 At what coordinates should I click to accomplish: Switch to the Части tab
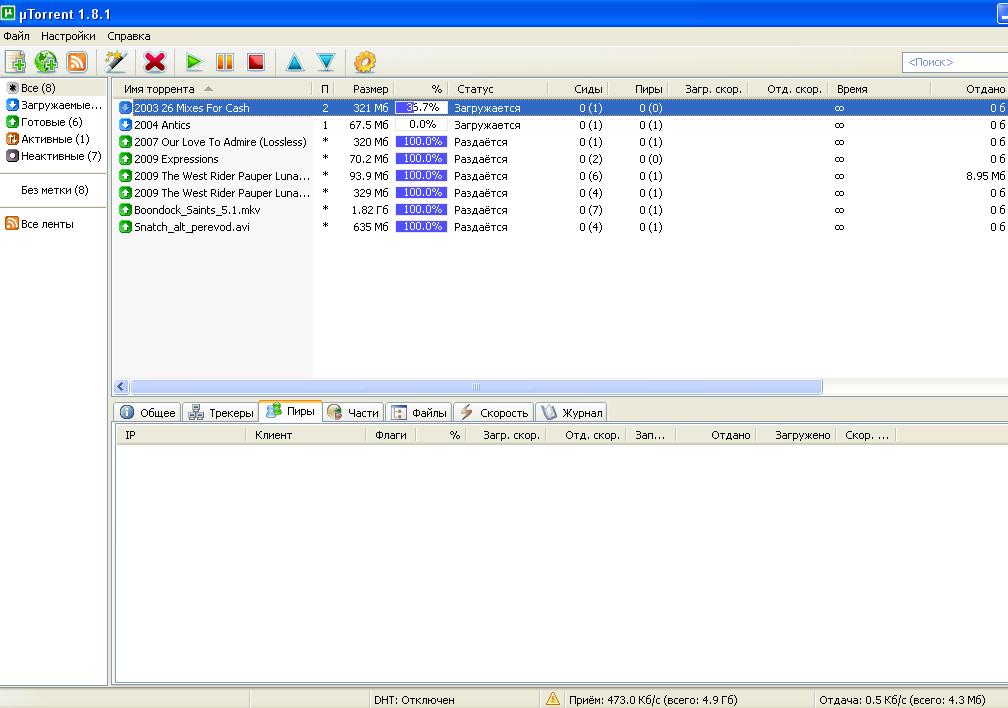click(x=353, y=412)
